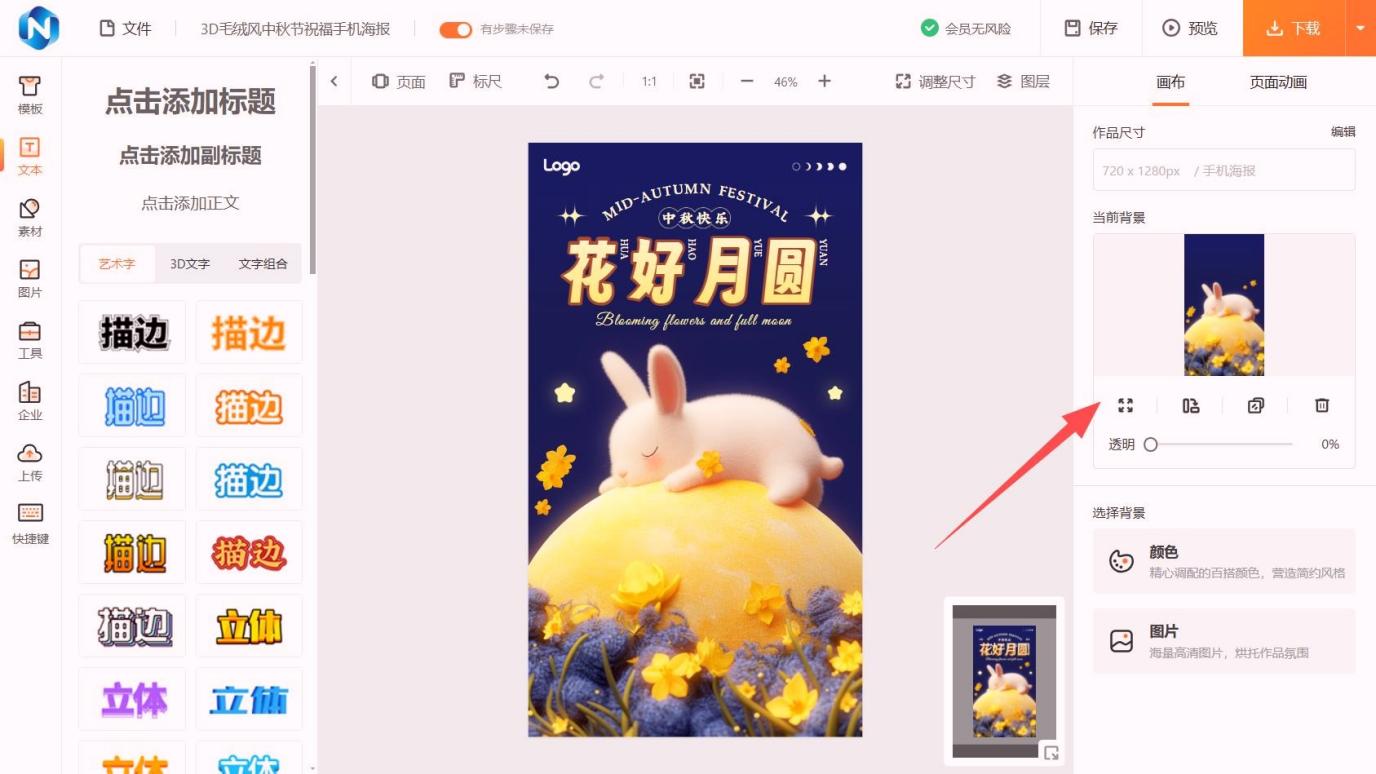Expand the minimap thumbnail corner icon

click(1051, 753)
